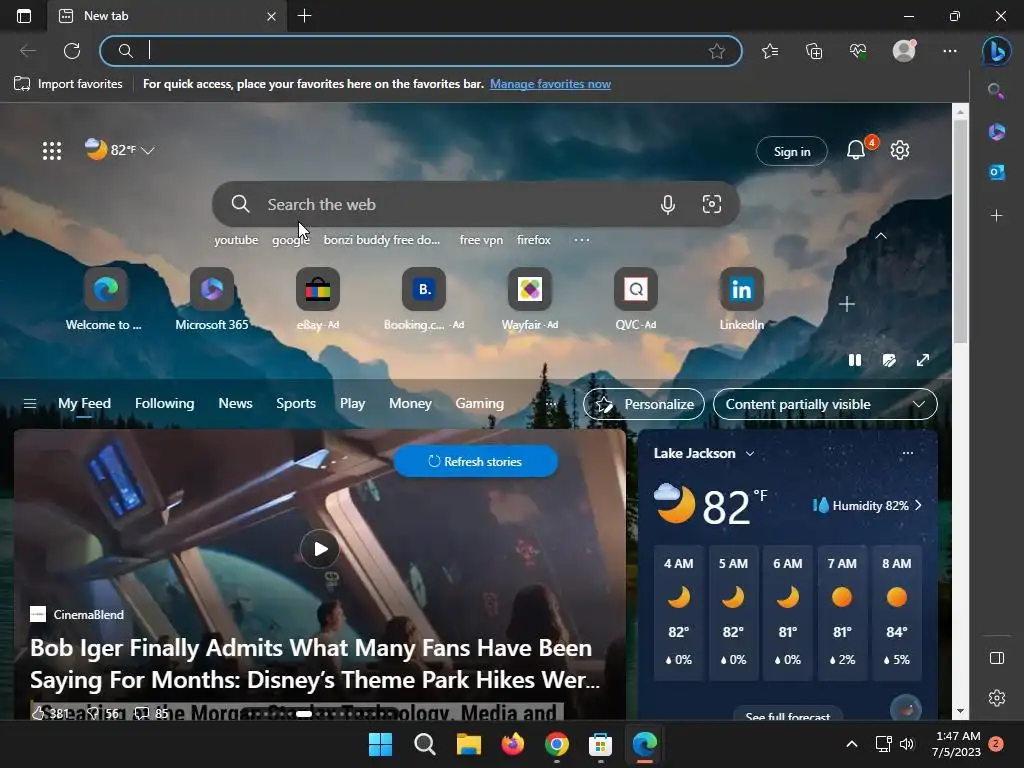The image size is (1024, 768).
Task: Click the Sign in button
Action: click(x=792, y=151)
